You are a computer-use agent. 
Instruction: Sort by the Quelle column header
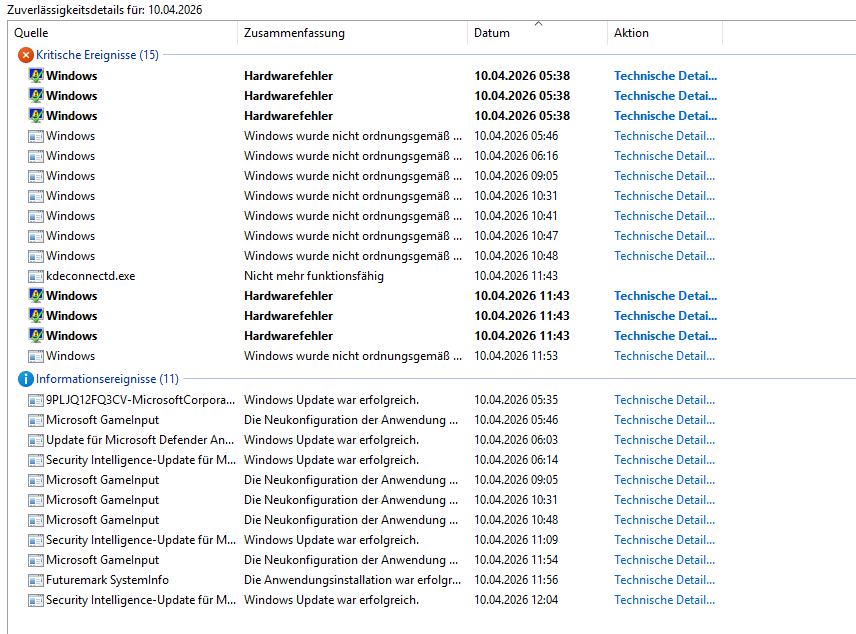pyautogui.click(x=123, y=33)
